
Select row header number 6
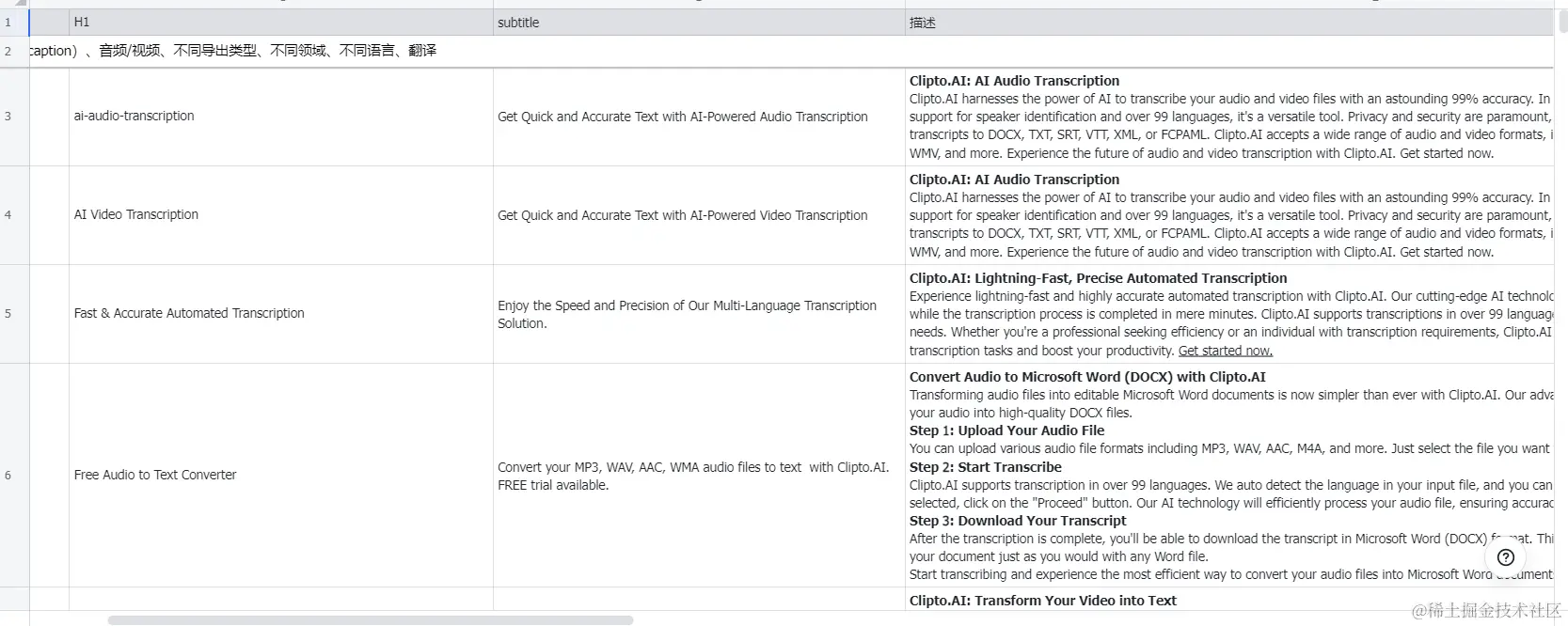(14, 476)
